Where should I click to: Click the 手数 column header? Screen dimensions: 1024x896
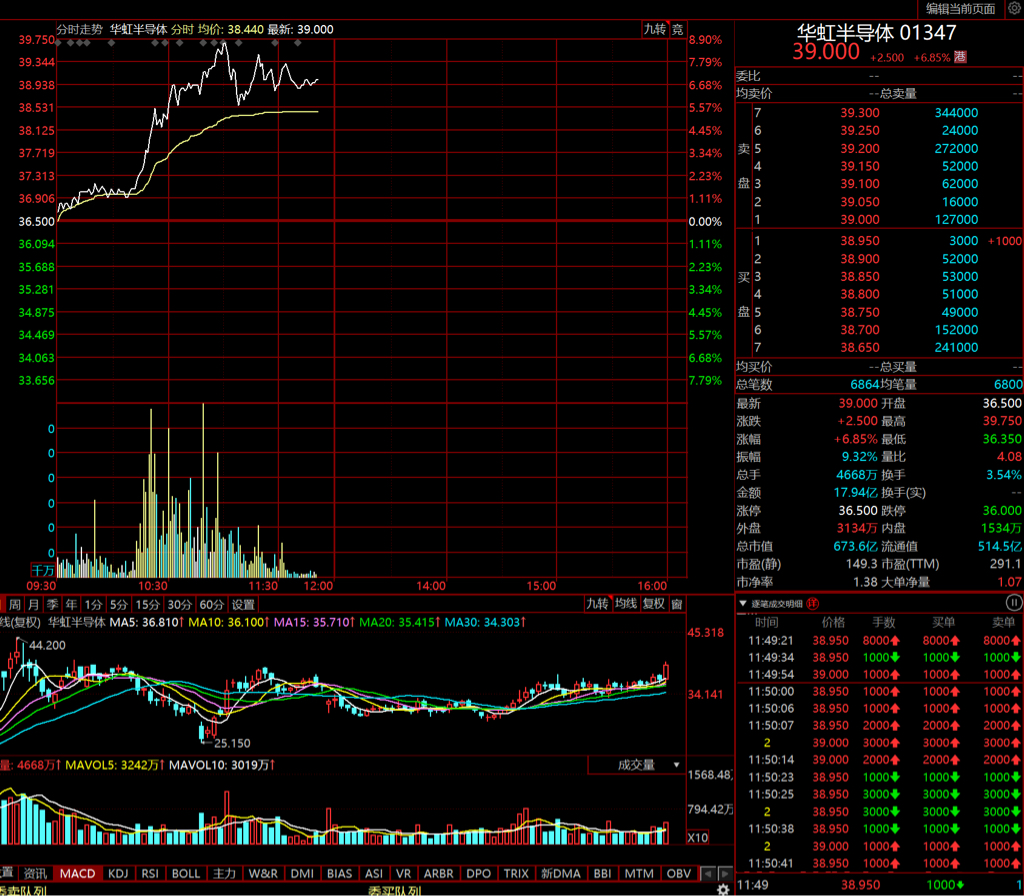pos(883,622)
